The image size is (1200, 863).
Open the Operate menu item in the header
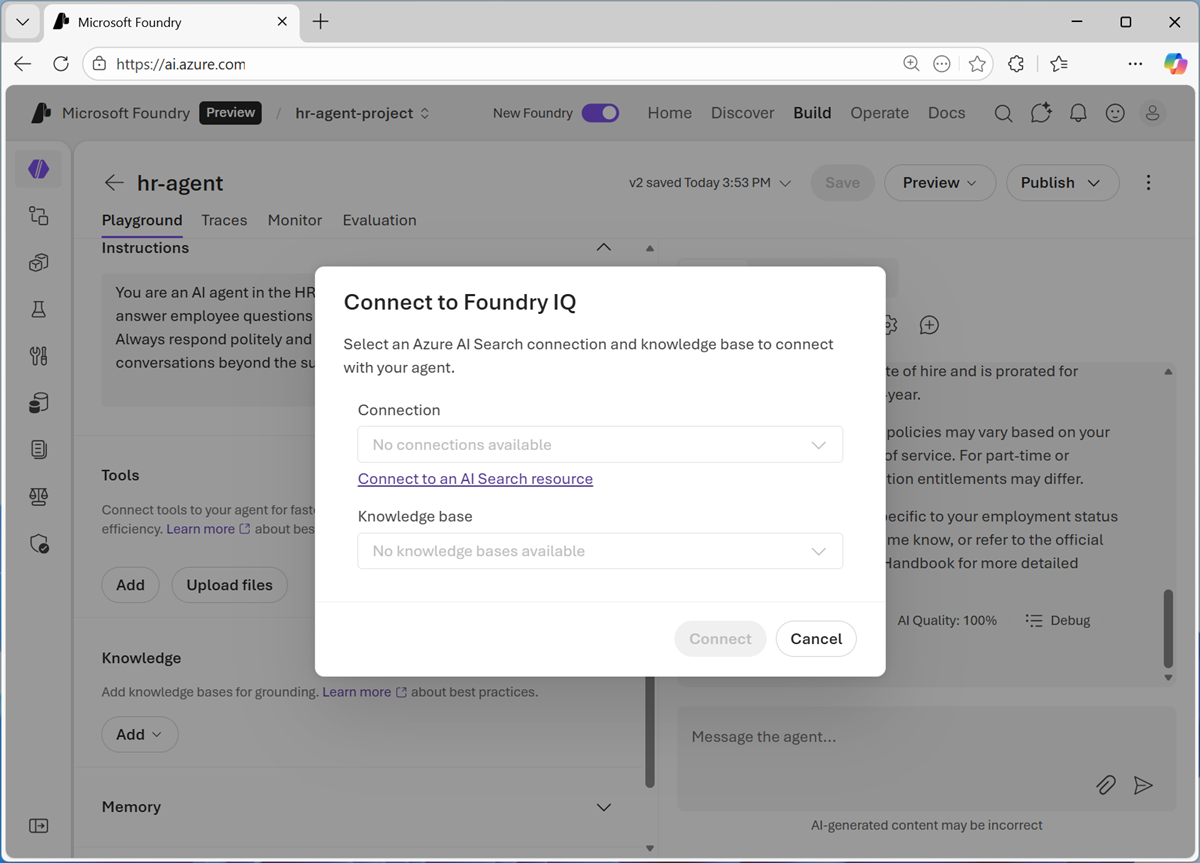pos(879,113)
